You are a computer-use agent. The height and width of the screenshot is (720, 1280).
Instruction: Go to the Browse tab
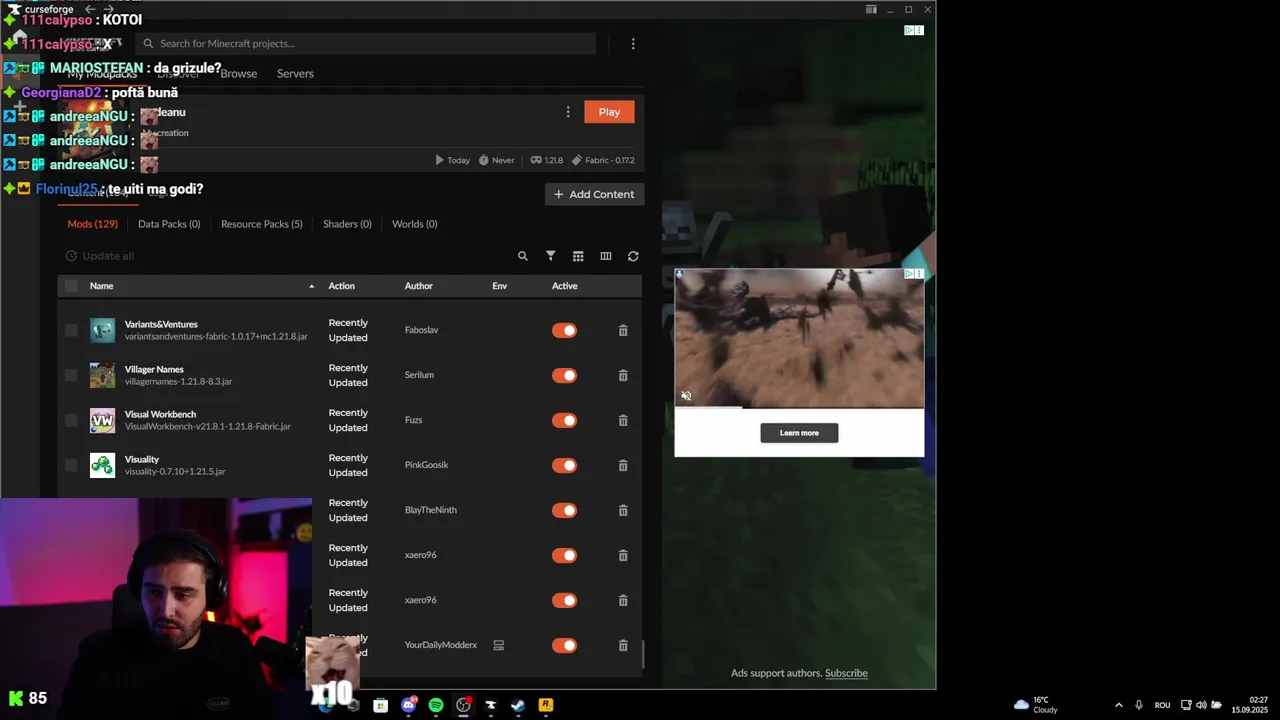(x=239, y=74)
